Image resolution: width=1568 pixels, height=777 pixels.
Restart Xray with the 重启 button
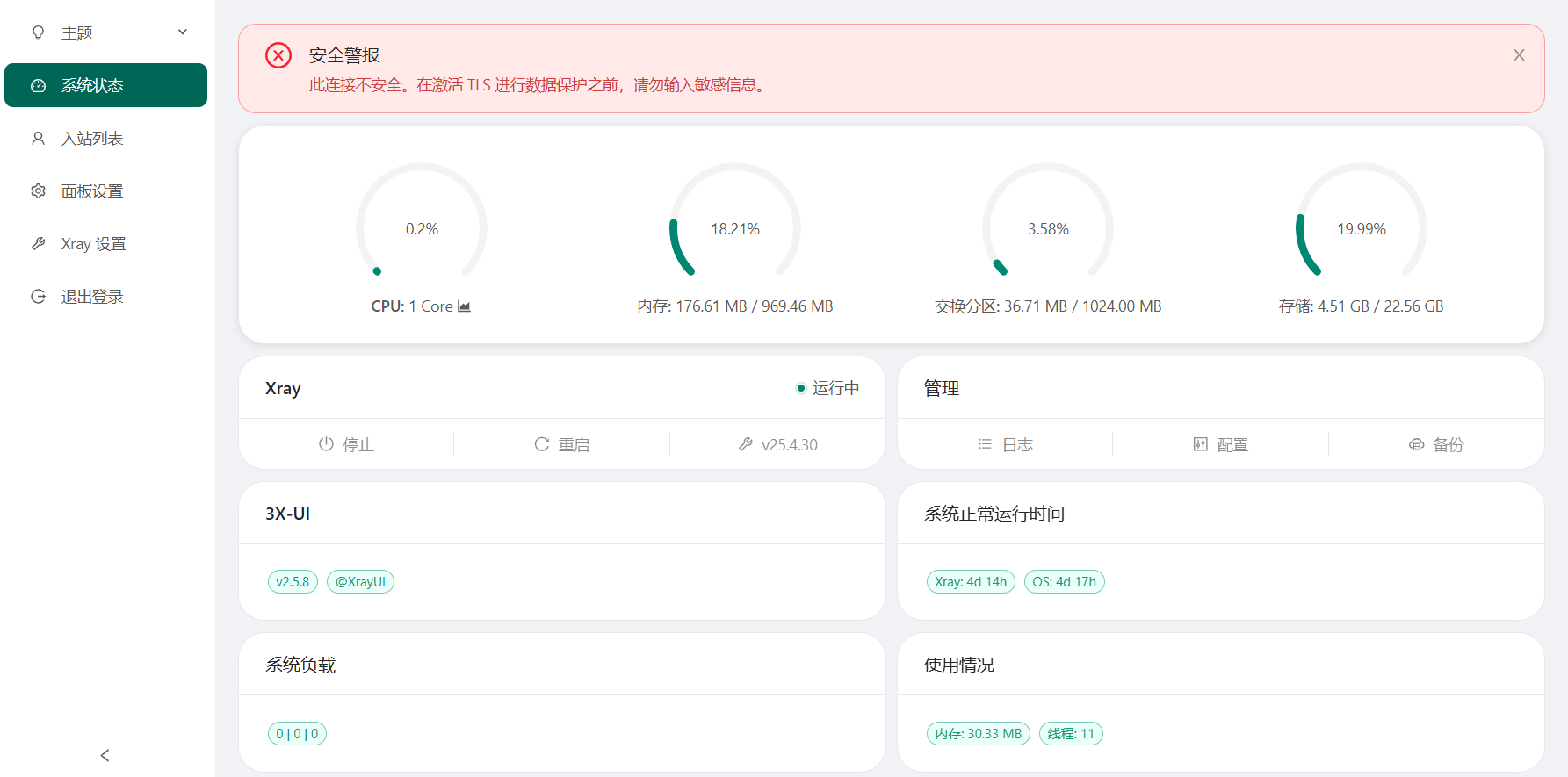pyautogui.click(x=562, y=444)
